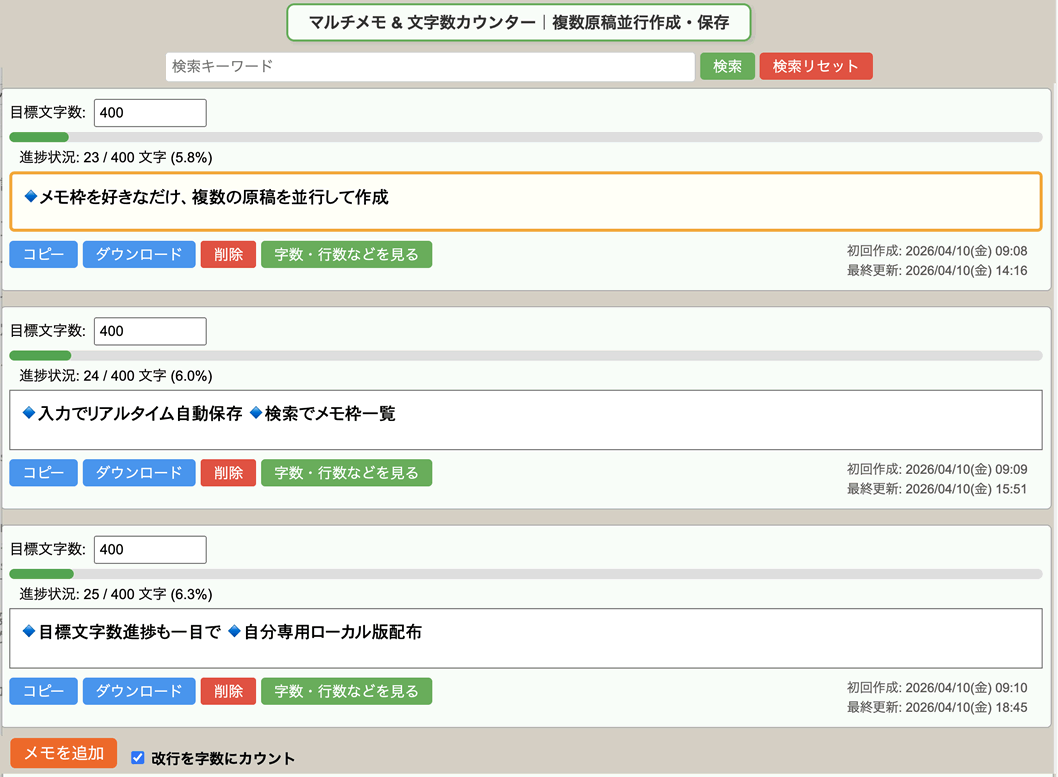Edit 目標文字数 field of the 24-character memo

tap(150, 331)
